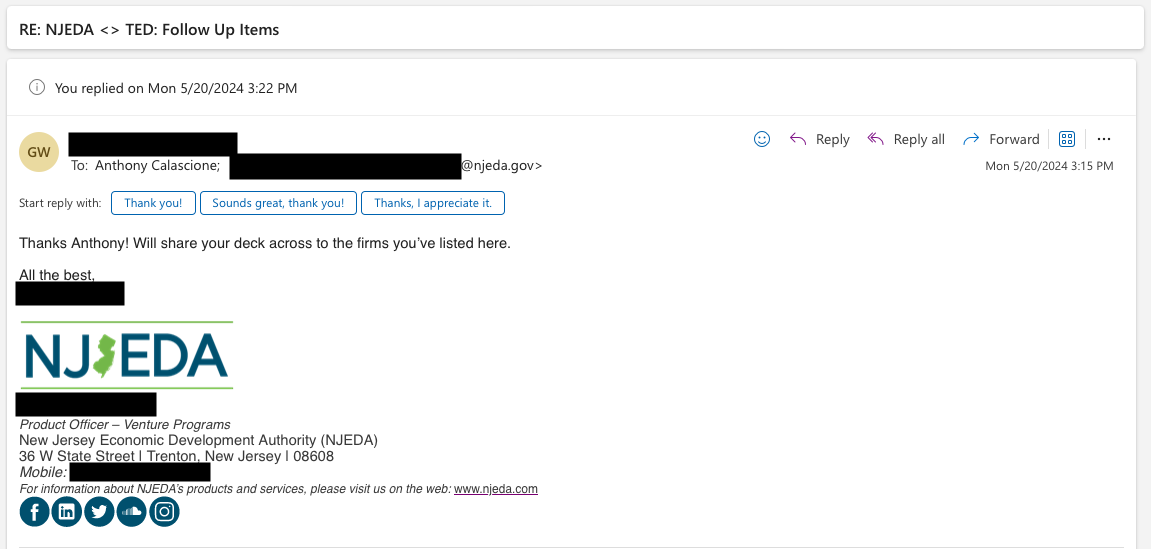
Task: Expand the more actions ellipsis menu
Action: click(1104, 139)
